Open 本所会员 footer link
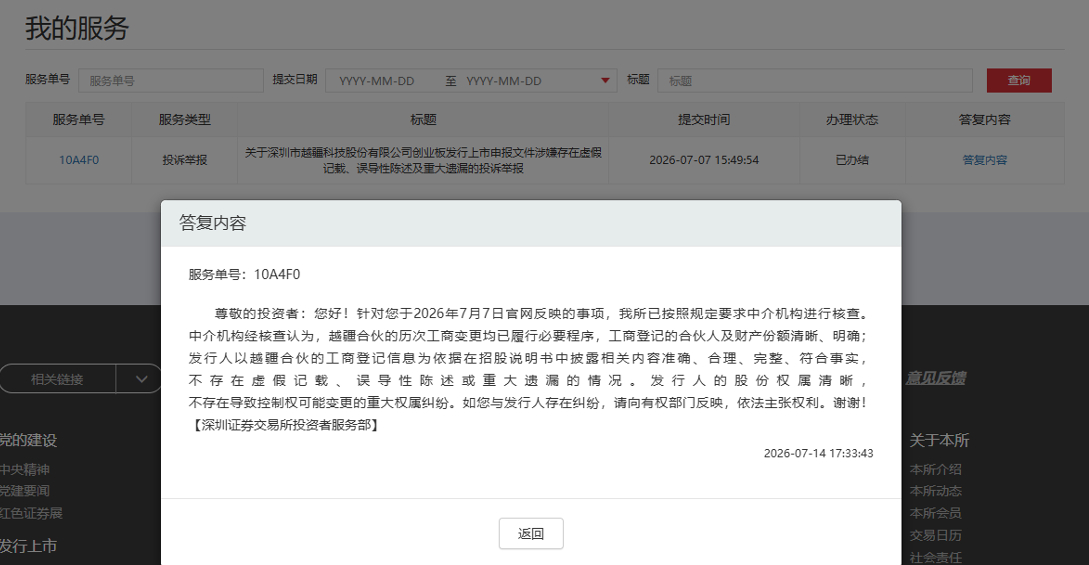 click(936, 513)
